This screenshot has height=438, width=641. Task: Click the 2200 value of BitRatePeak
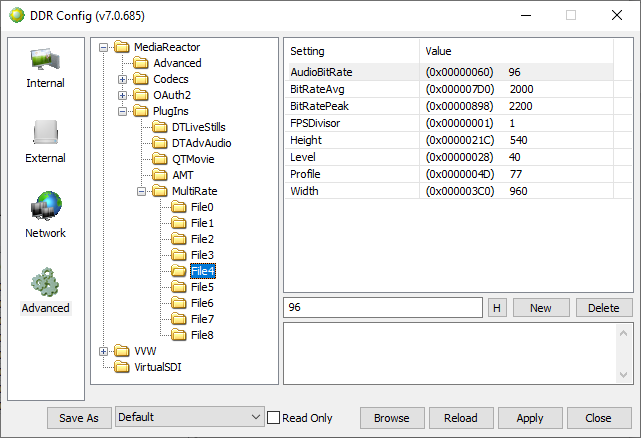520,106
